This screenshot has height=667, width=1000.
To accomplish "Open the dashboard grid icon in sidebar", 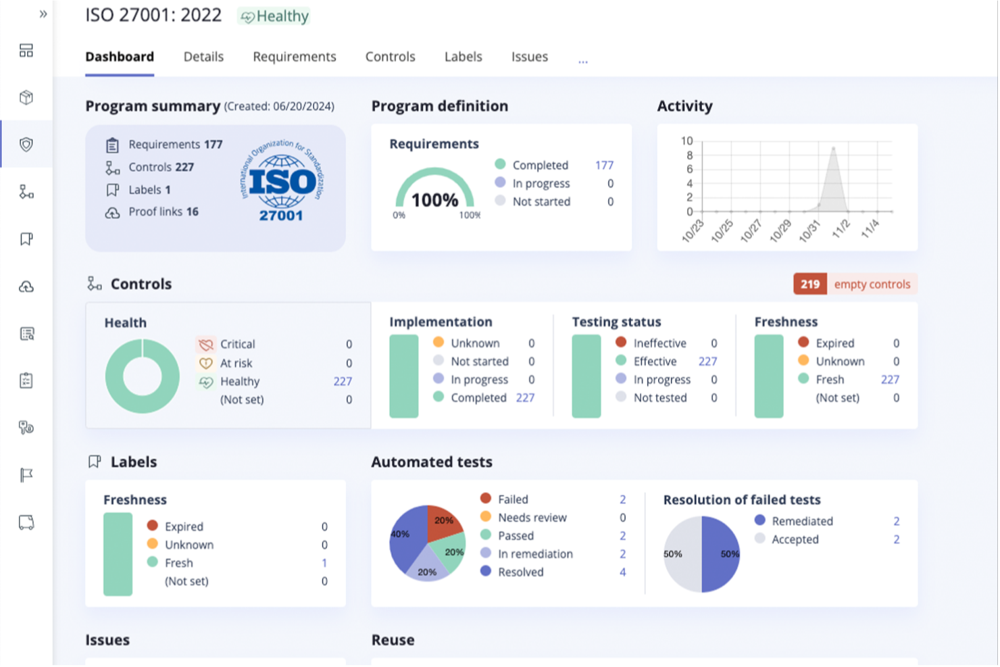I will tap(27, 51).
